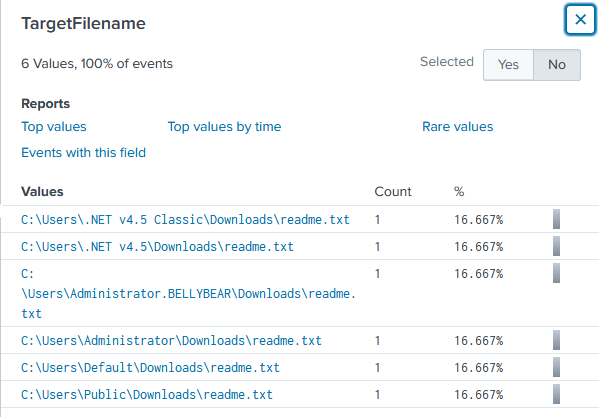Close the TargetFilename field dialog
The width and height of the screenshot is (601, 417).
point(580,20)
